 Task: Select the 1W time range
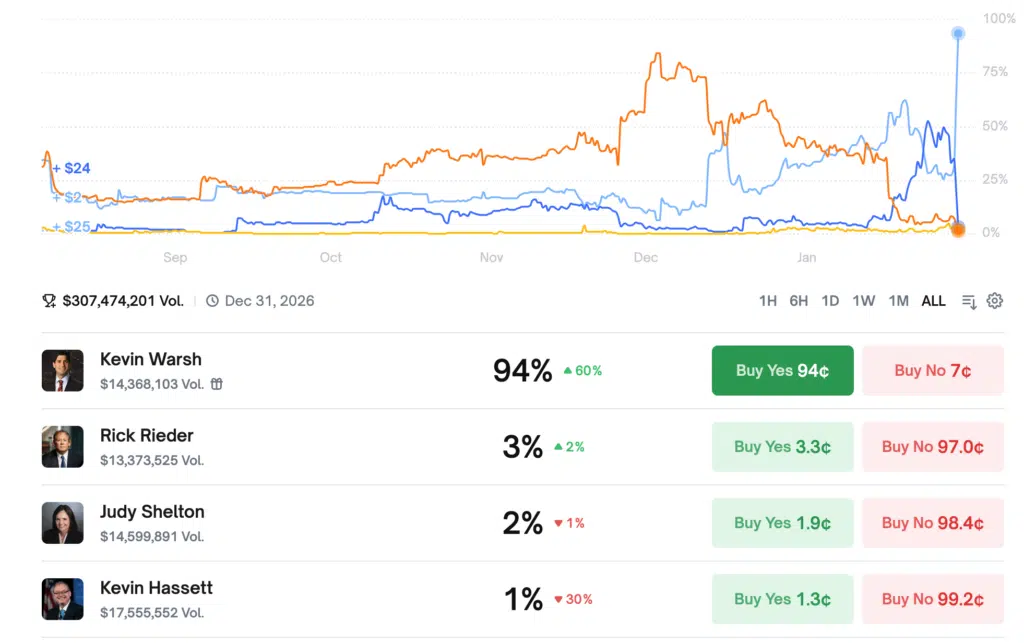click(864, 301)
